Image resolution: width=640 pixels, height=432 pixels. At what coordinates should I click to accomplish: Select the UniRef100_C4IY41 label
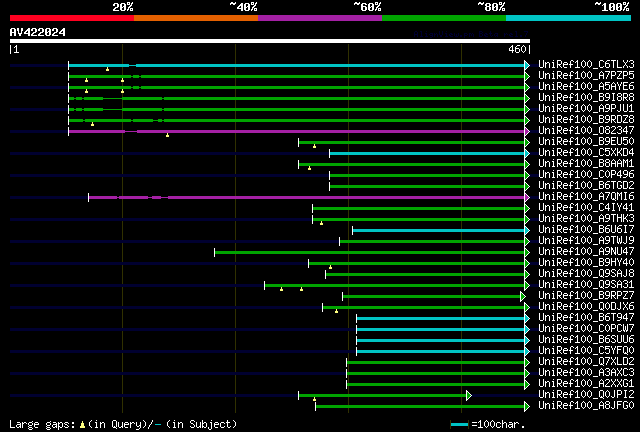point(586,208)
